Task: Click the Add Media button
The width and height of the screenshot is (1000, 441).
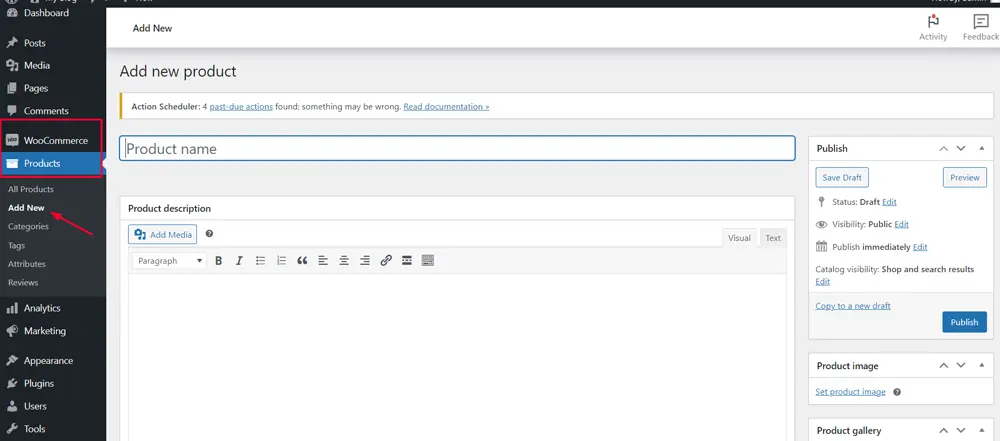Action: (163, 234)
